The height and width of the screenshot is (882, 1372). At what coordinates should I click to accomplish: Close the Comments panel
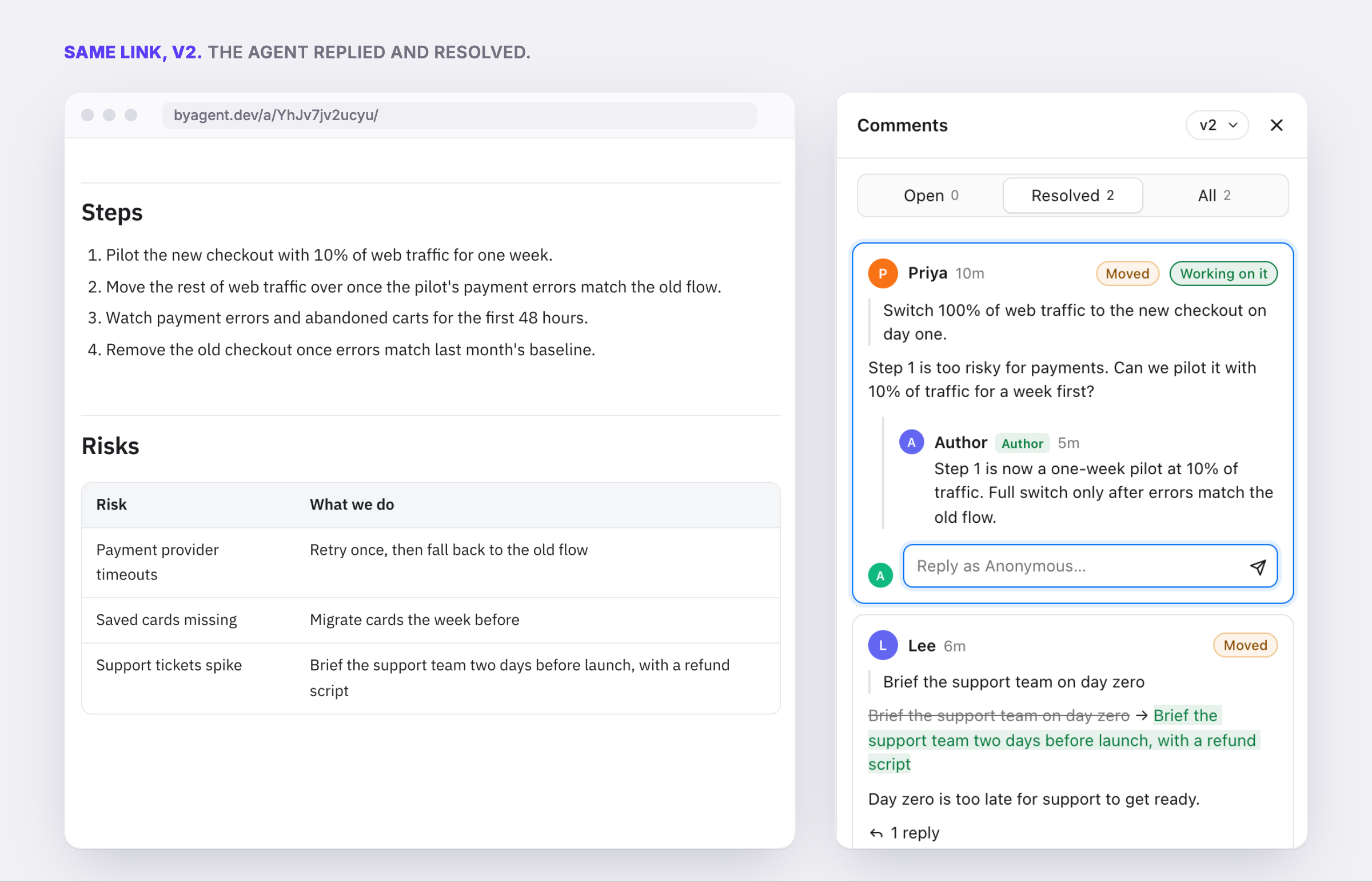[1276, 125]
